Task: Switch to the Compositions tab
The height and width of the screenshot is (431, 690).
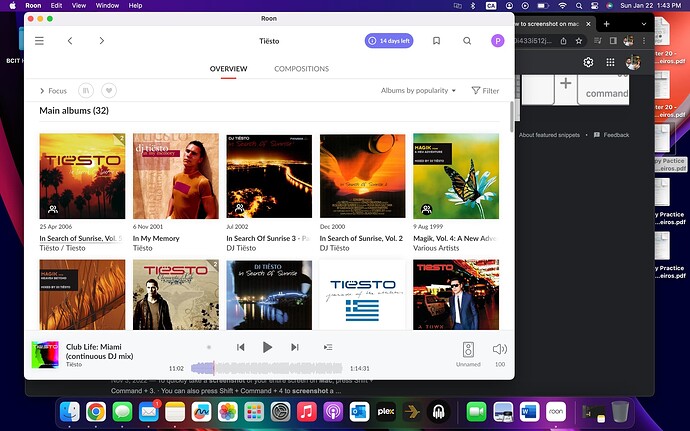Action: tap(301, 69)
